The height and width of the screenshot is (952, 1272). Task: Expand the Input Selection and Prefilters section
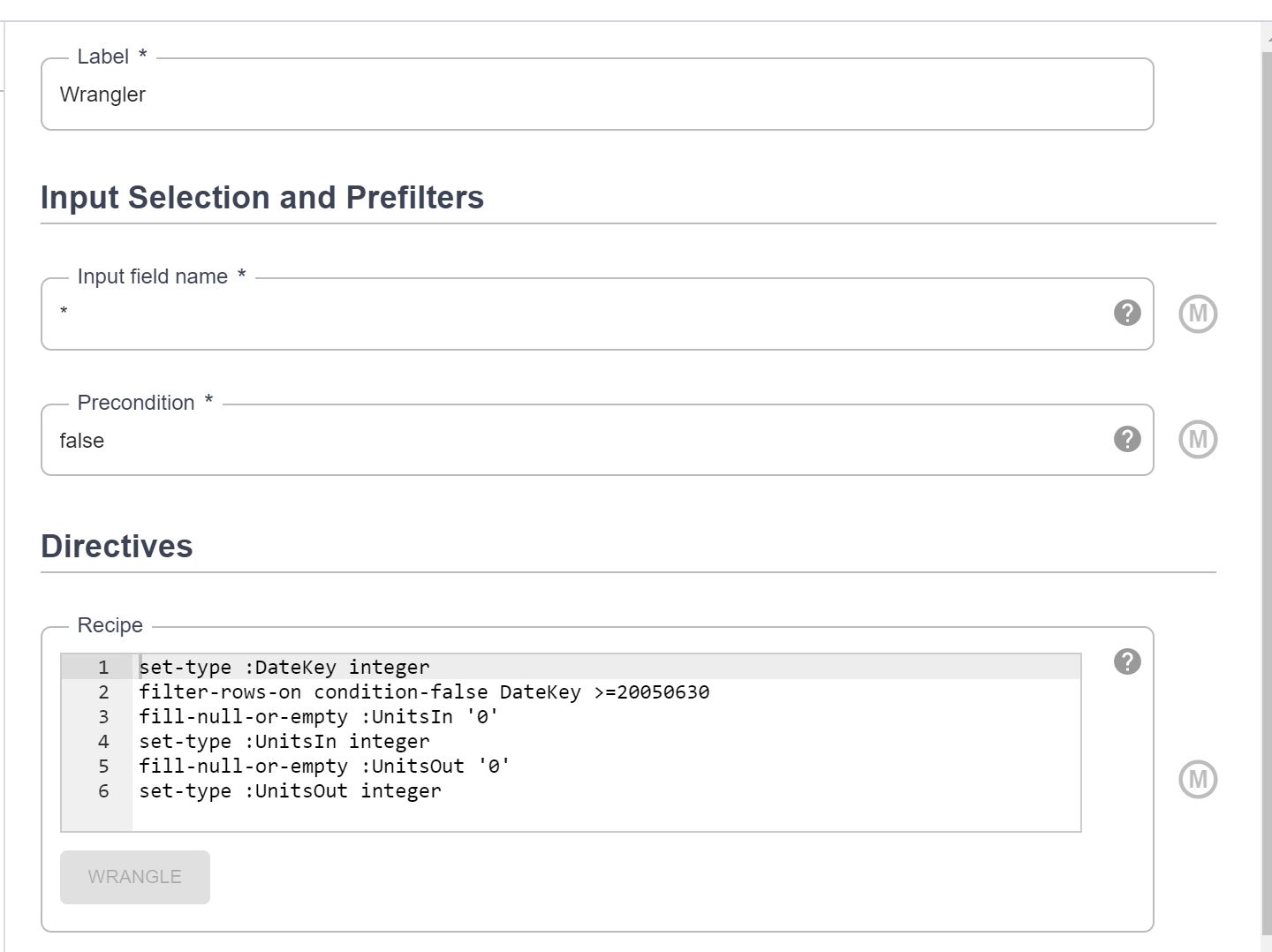(262, 197)
